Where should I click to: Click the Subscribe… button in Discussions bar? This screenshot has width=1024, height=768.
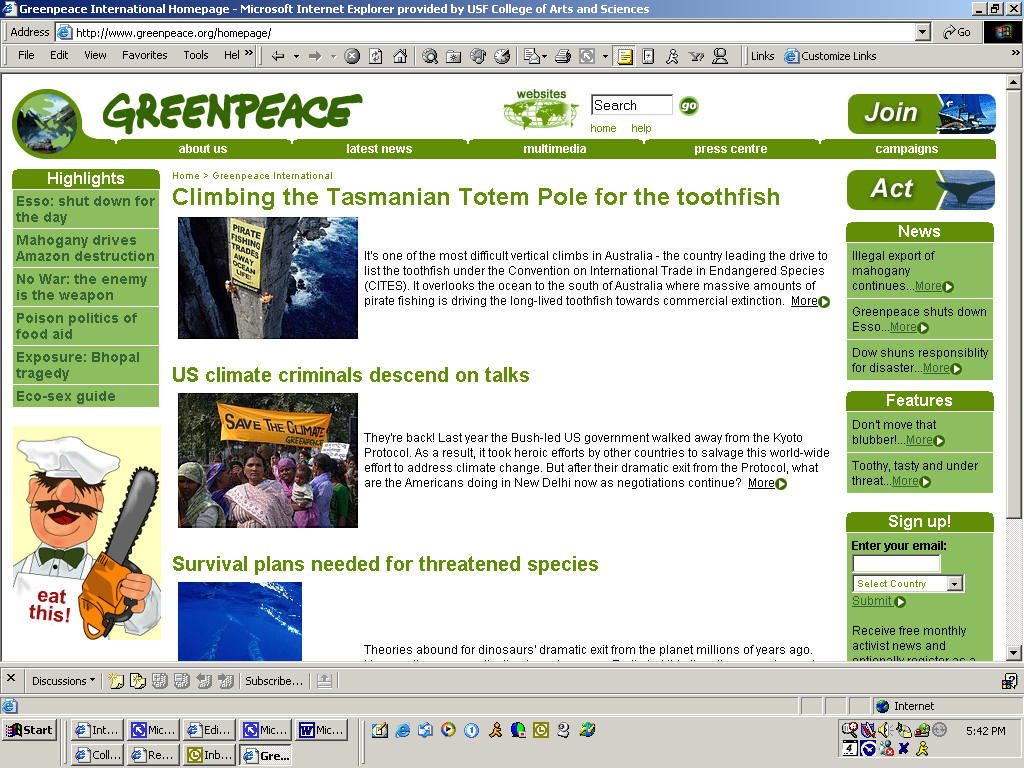coord(274,680)
